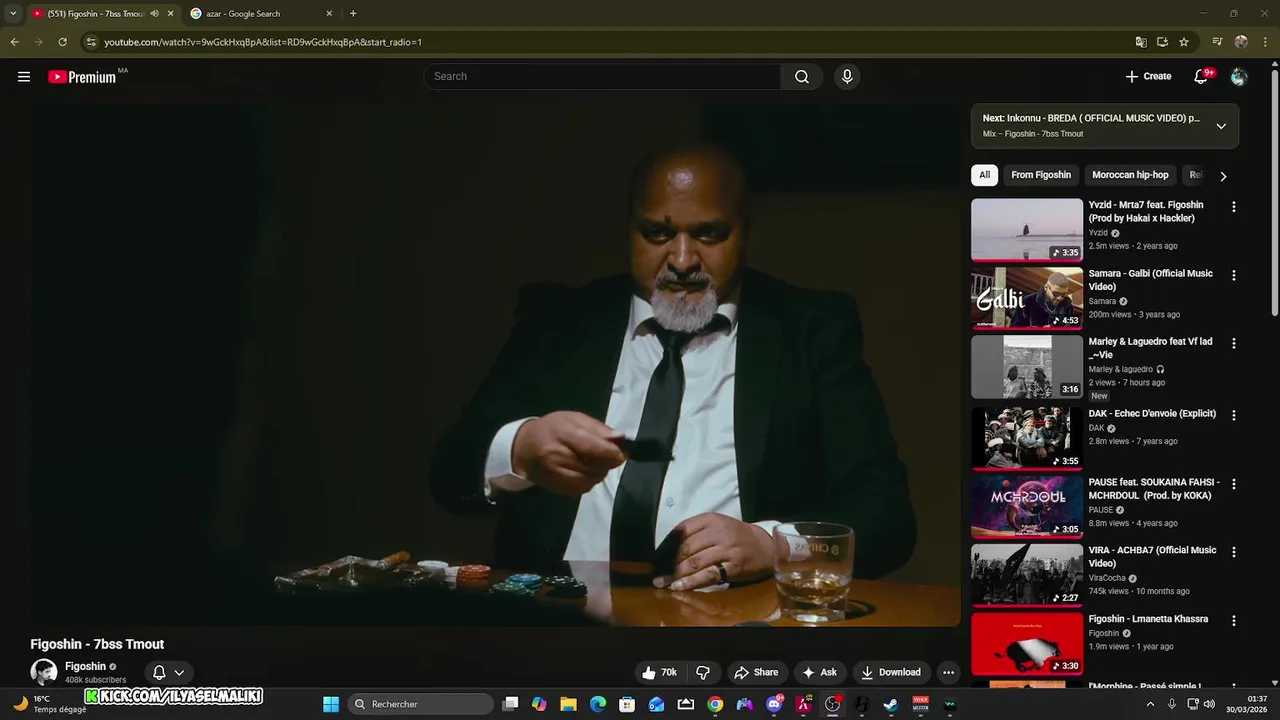Select the All filter chip
This screenshot has height=720, width=1280.
point(984,175)
